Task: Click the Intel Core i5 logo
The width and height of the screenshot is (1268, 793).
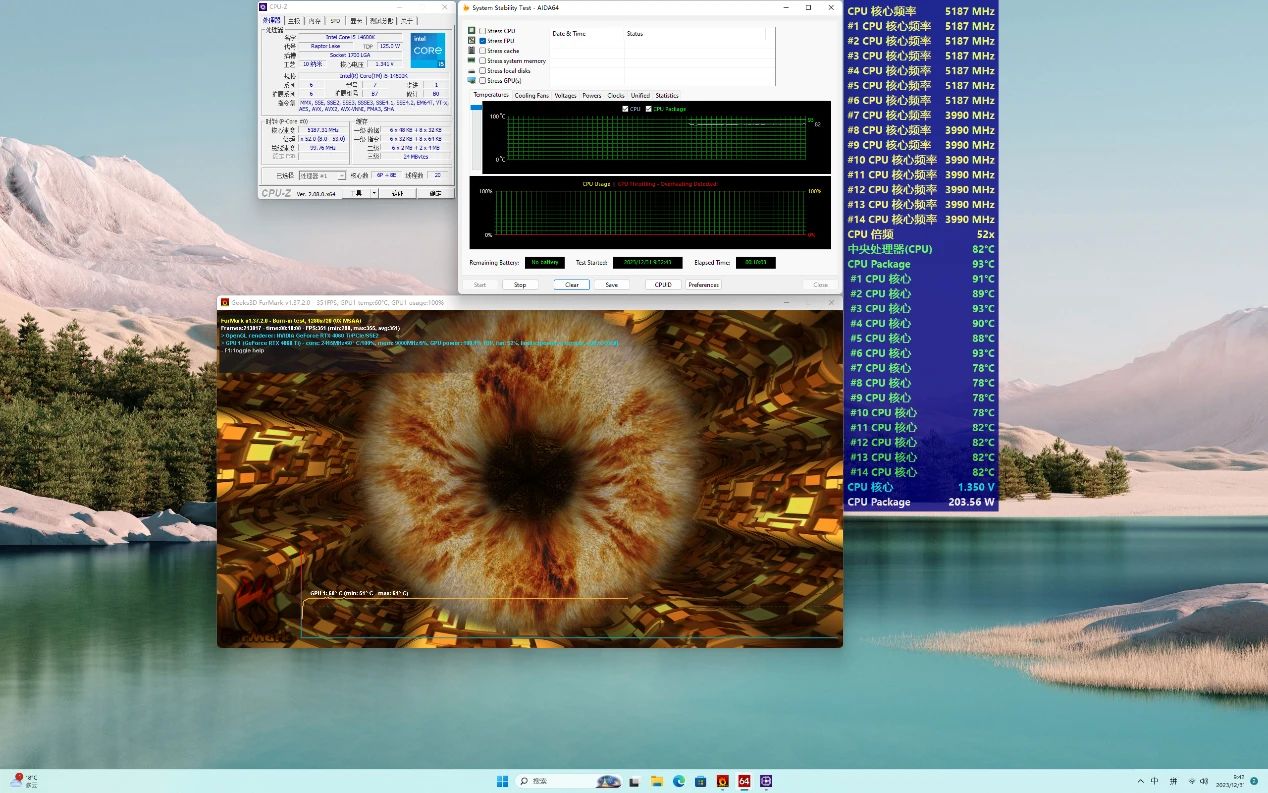Action: click(x=427, y=50)
